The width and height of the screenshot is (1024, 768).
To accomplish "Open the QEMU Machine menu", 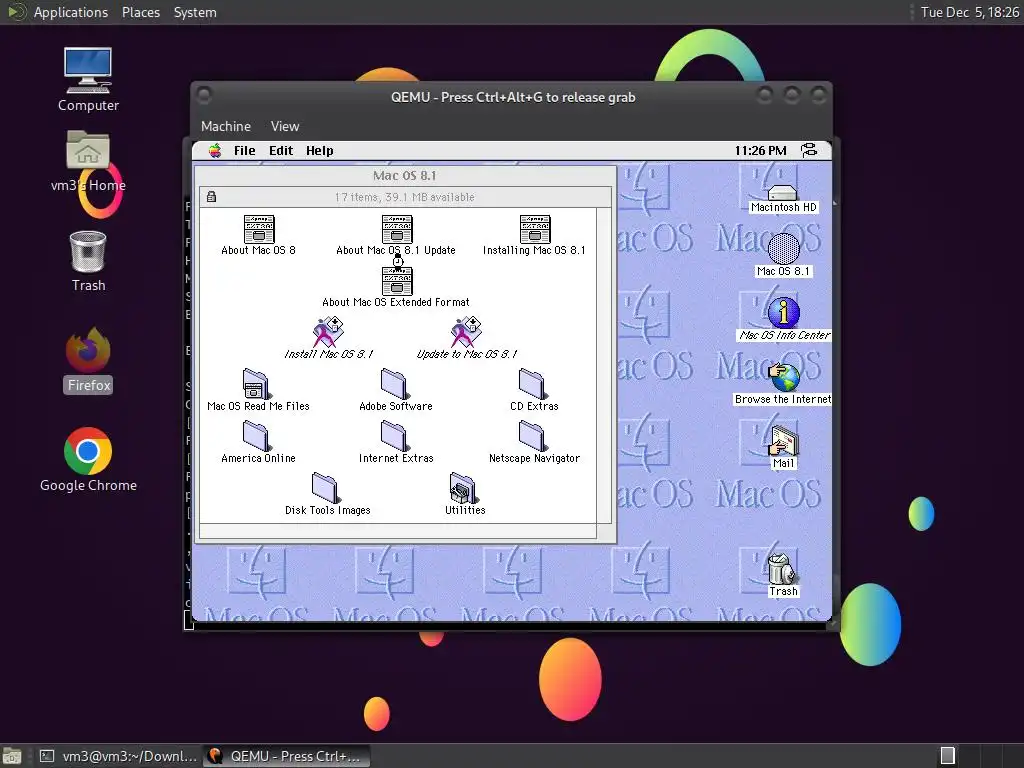I will click(226, 126).
